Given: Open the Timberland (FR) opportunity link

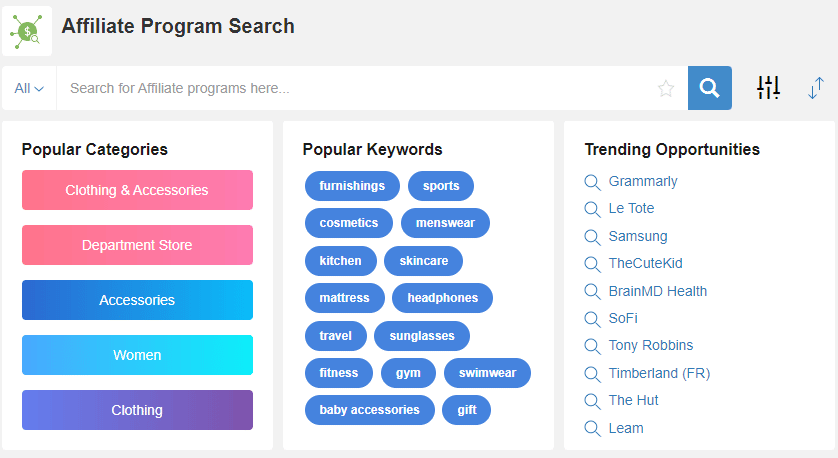Looking at the screenshot, I should pos(659,373).
